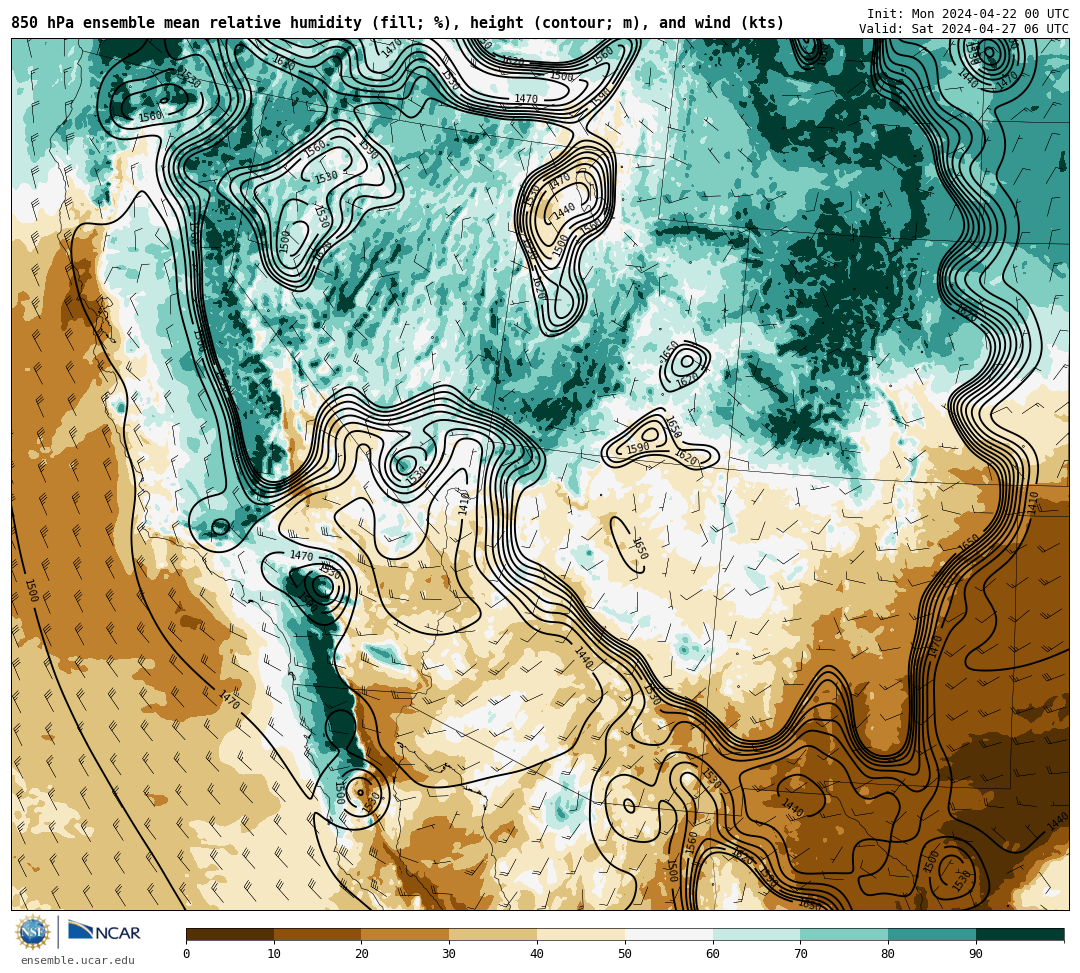Pick the darkest green 90–100 colorbar segment
The width and height of the screenshot is (1080, 973).
(1020, 934)
